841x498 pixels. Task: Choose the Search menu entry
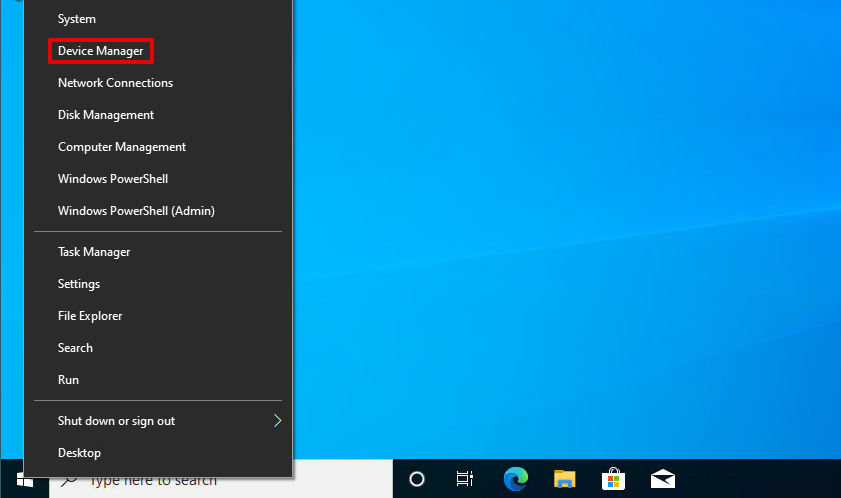(x=158, y=348)
